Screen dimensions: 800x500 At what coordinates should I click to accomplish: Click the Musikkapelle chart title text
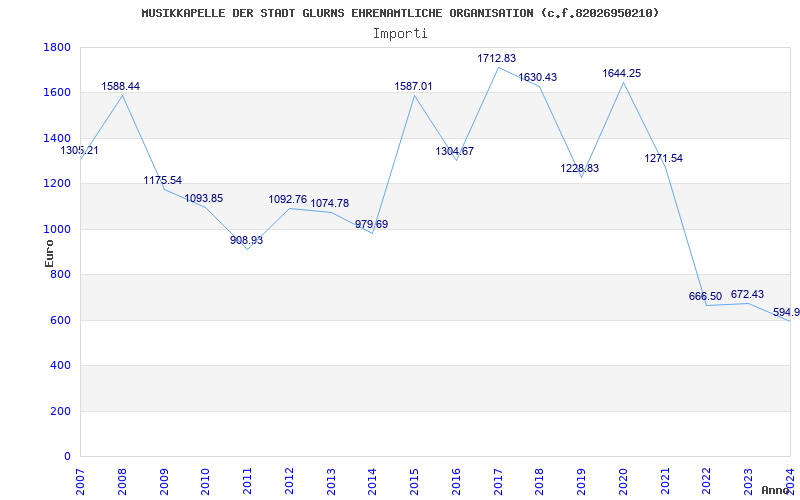click(x=400, y=13)
